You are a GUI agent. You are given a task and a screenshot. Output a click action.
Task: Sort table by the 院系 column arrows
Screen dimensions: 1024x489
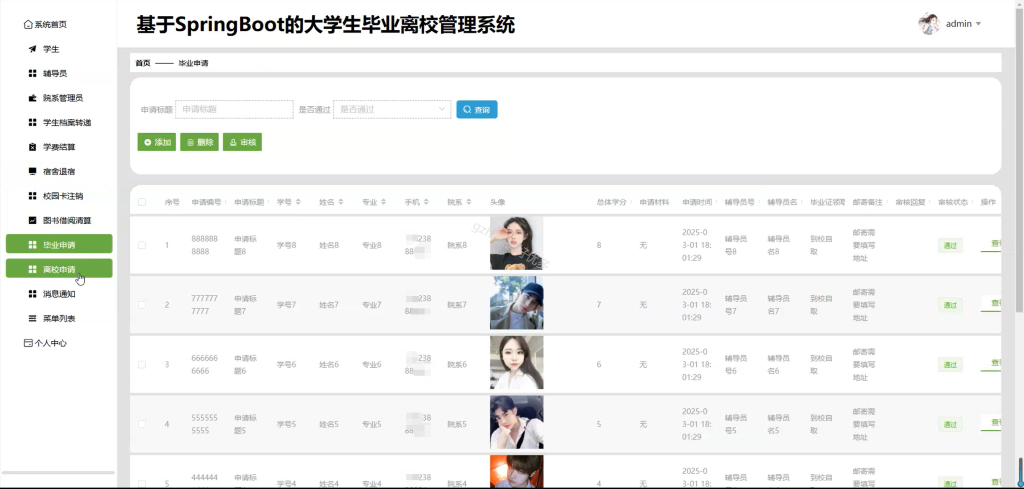pyautogui.click(x=469, y=202)
